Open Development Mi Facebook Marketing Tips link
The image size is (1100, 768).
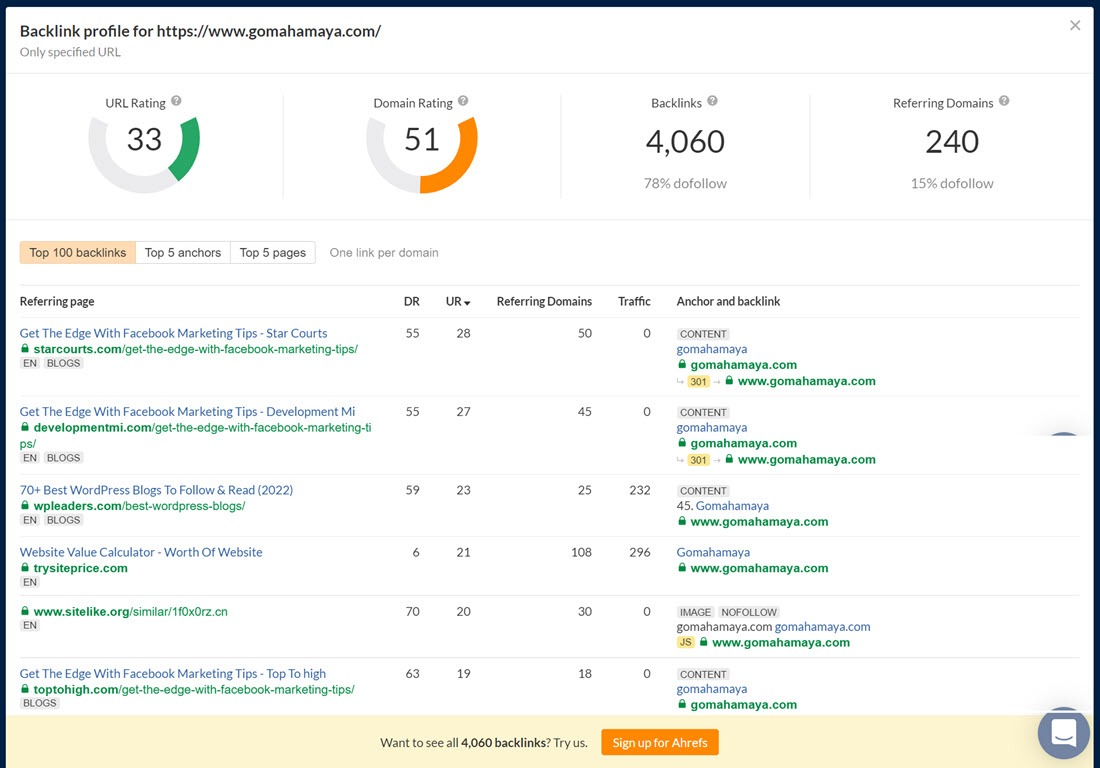[187, 412]
